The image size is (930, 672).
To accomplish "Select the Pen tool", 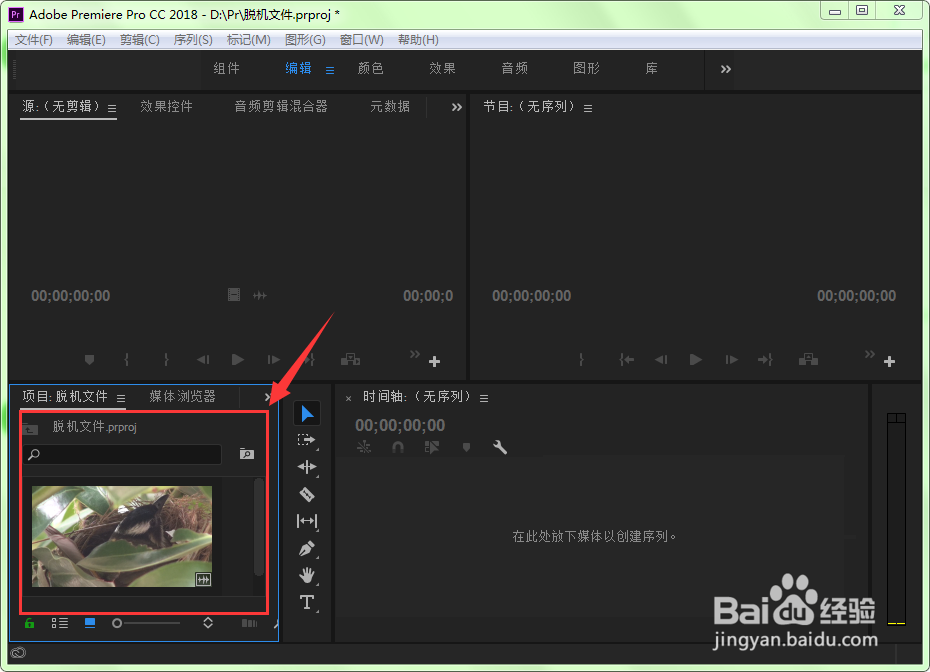I will 307,548.
